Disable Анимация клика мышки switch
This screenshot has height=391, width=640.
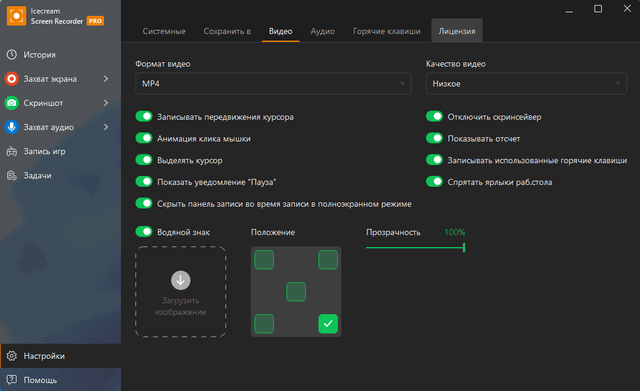(x=144, y=138)
